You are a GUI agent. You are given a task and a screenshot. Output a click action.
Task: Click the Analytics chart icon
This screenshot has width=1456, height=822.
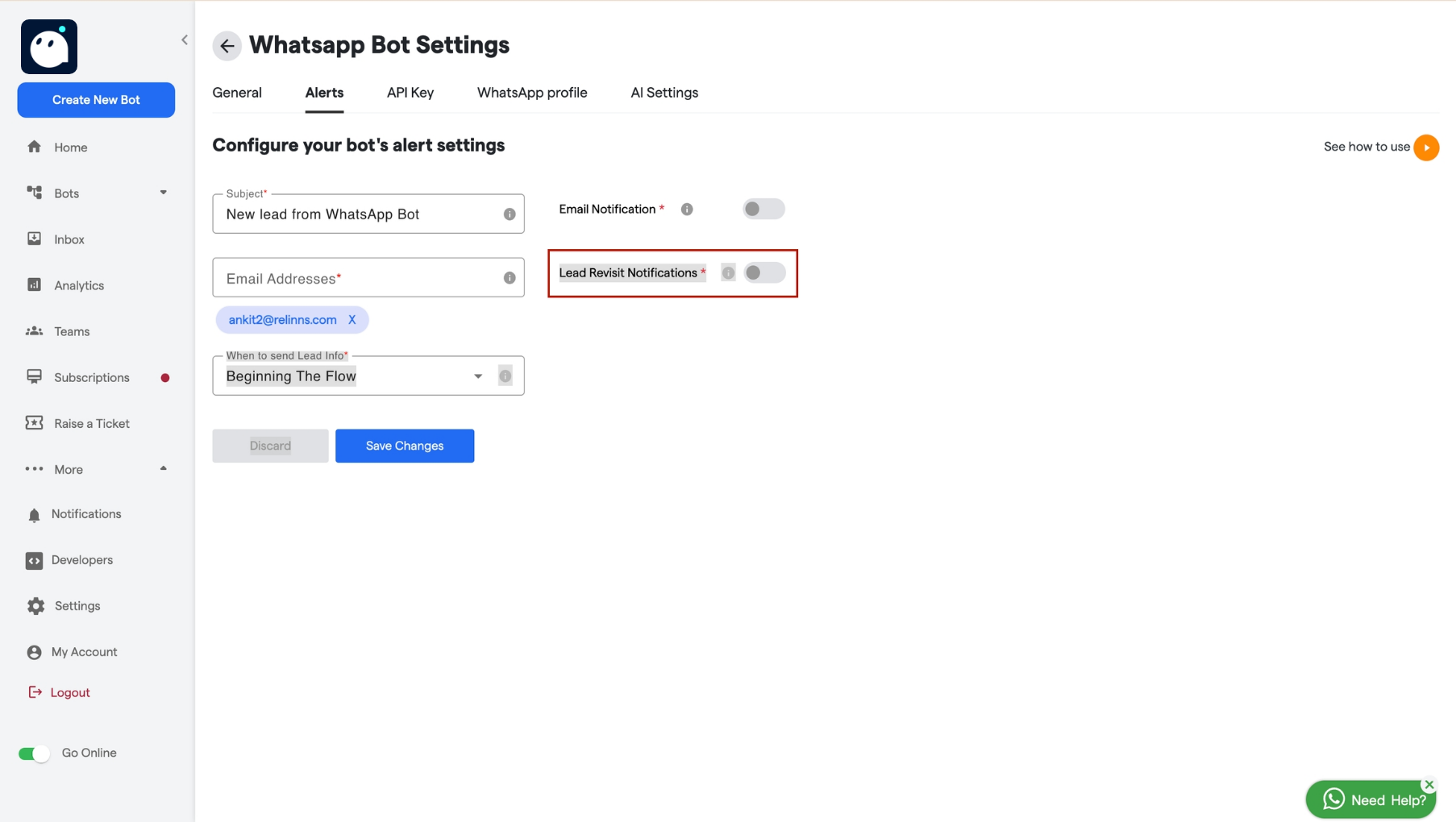pos(34,284)
